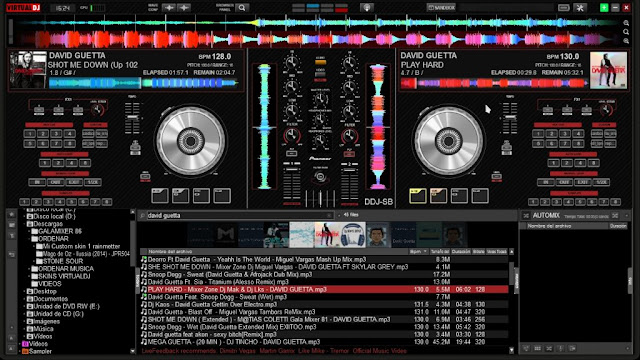640x360 pixels.
Task: Click left deck second transport pad button
Action: click(x=180, y=196)
